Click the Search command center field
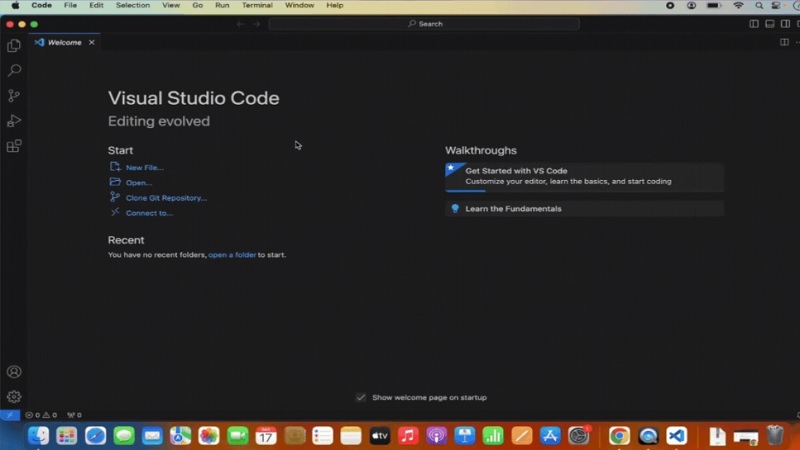 [x=424, y=24]
